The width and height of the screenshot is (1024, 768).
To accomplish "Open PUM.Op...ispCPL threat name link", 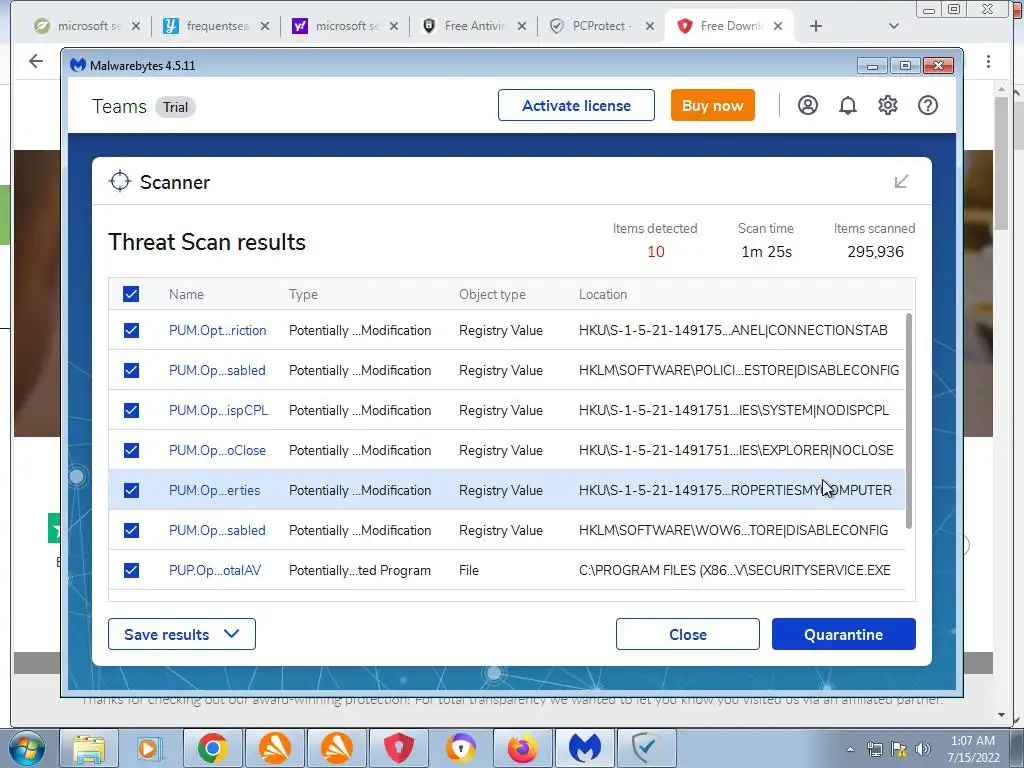I will [x=218, y=410].
